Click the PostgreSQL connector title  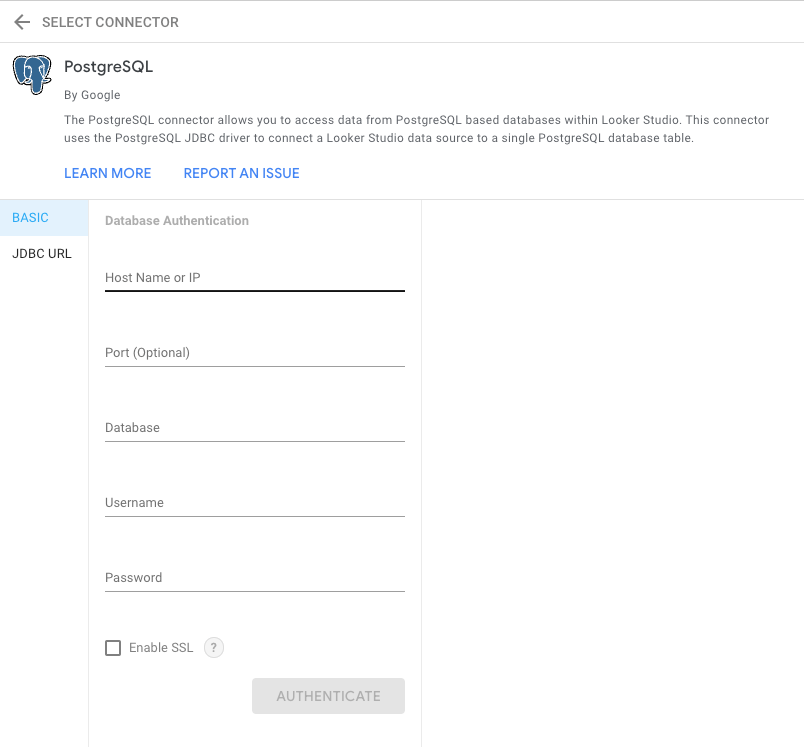[108, 67]
